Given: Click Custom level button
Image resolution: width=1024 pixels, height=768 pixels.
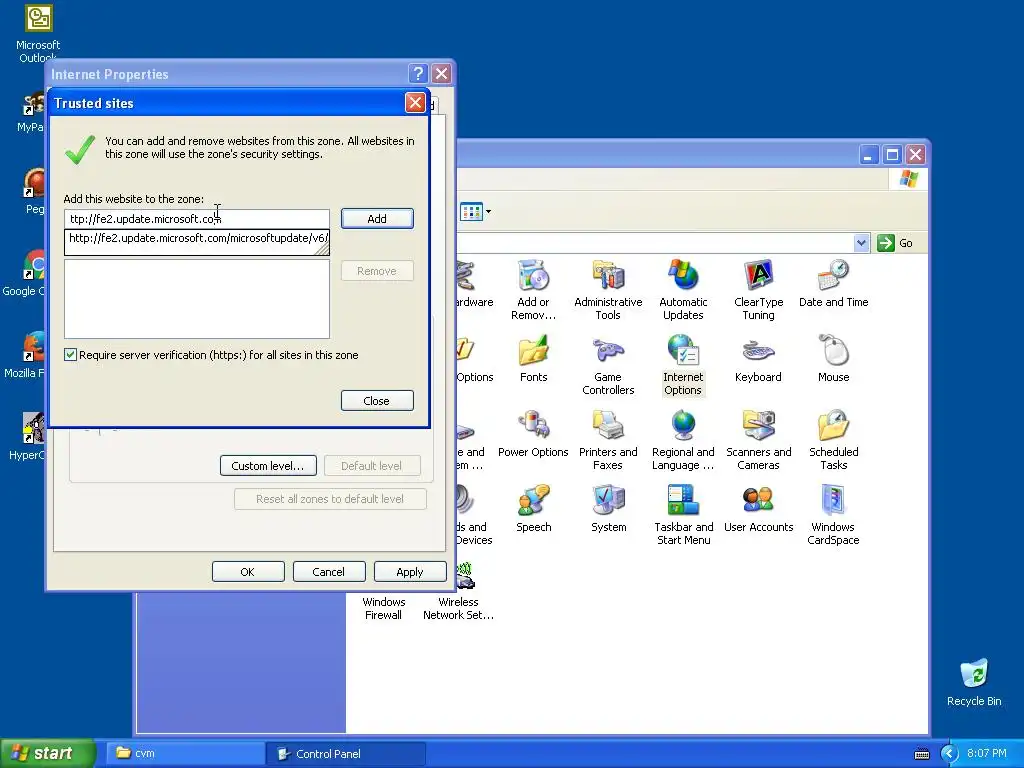Looking at the screenshot, I should pos(268,466).
